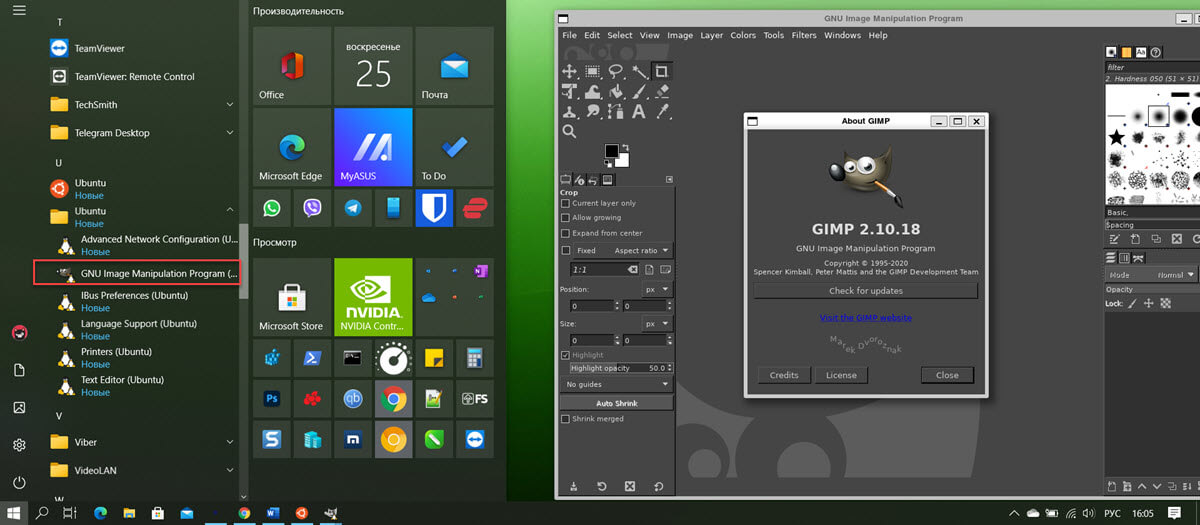Enable Allow growing checkbox
Screen dimensions: 1200x525
click(x=566, y=217)
